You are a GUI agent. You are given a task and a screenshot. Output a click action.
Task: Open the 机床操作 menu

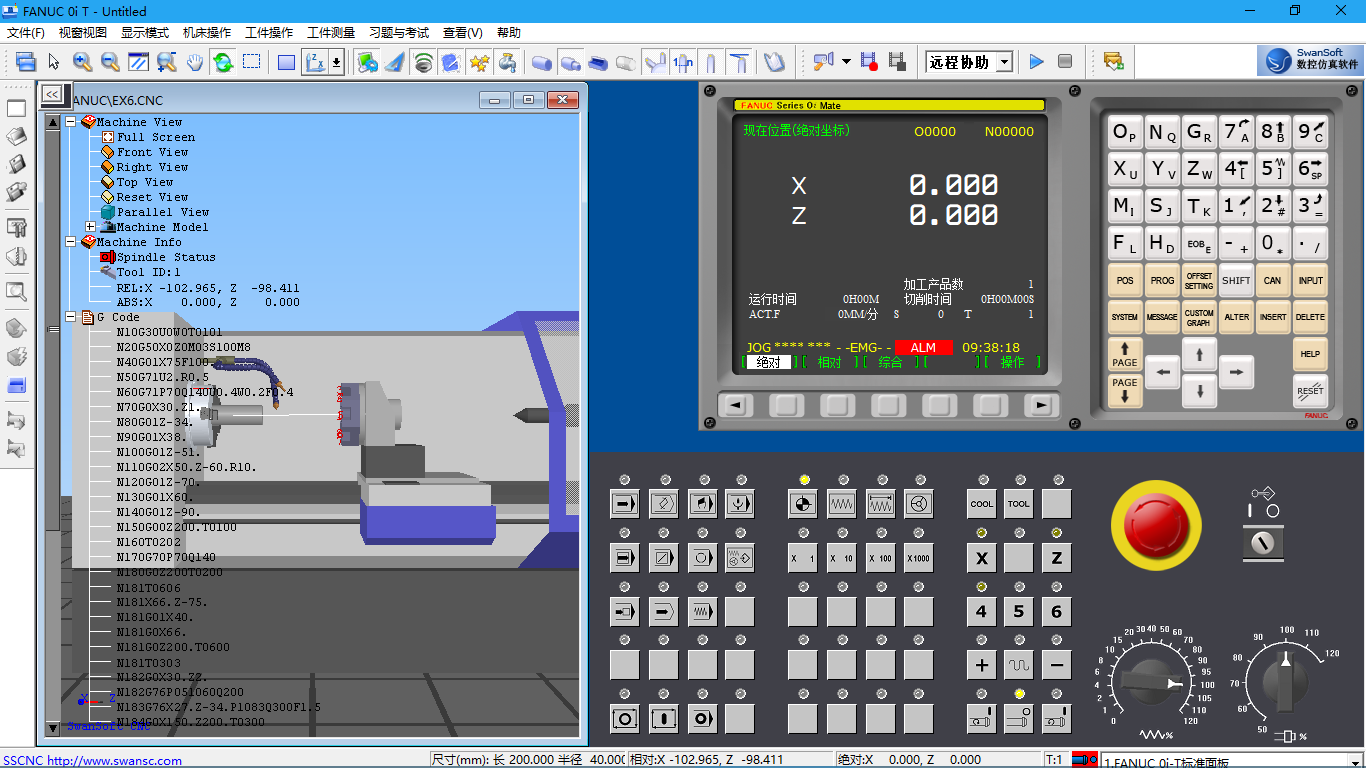click(207, 33)
